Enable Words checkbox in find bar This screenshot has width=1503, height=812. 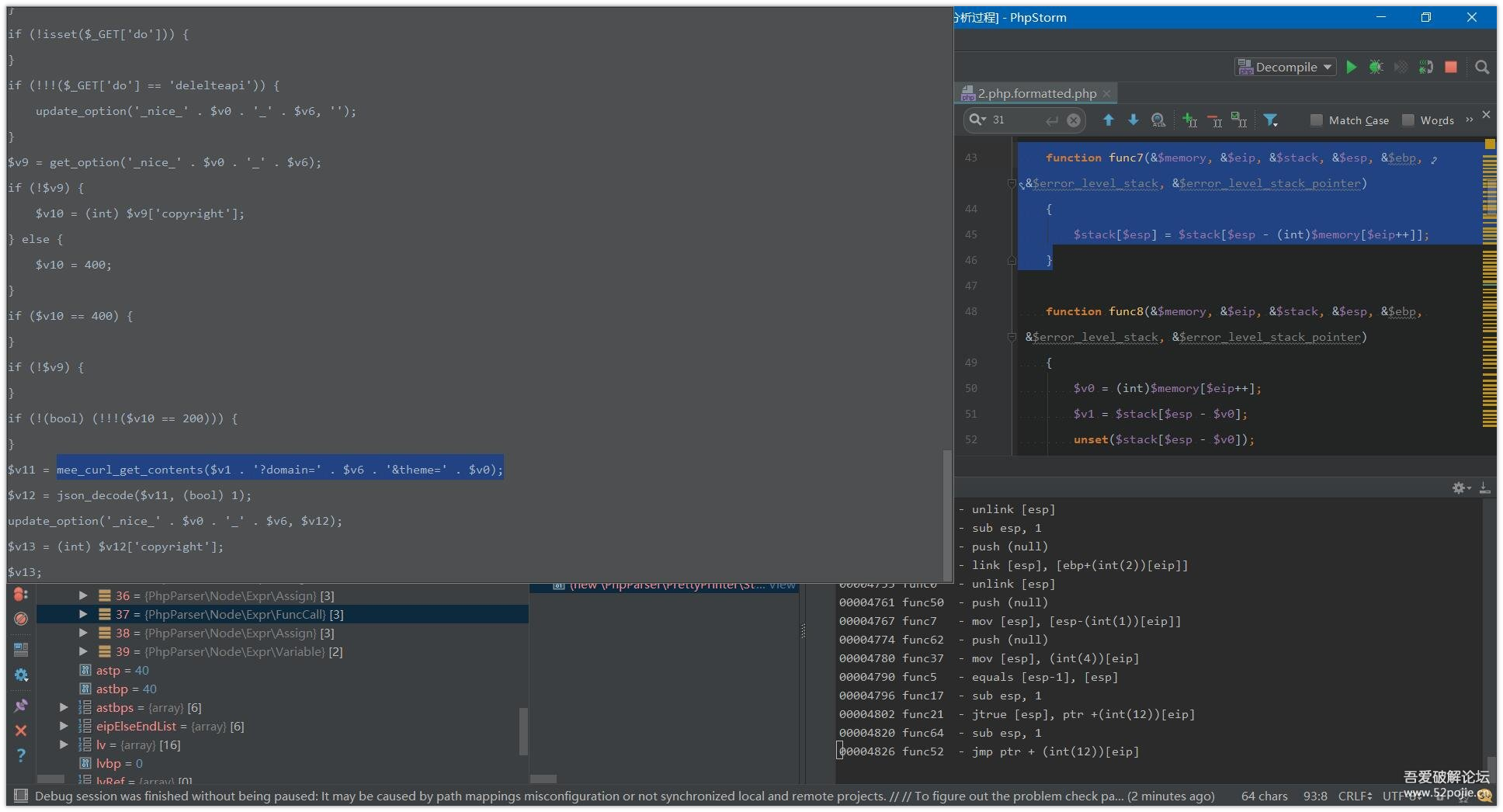coord(1408,120)
